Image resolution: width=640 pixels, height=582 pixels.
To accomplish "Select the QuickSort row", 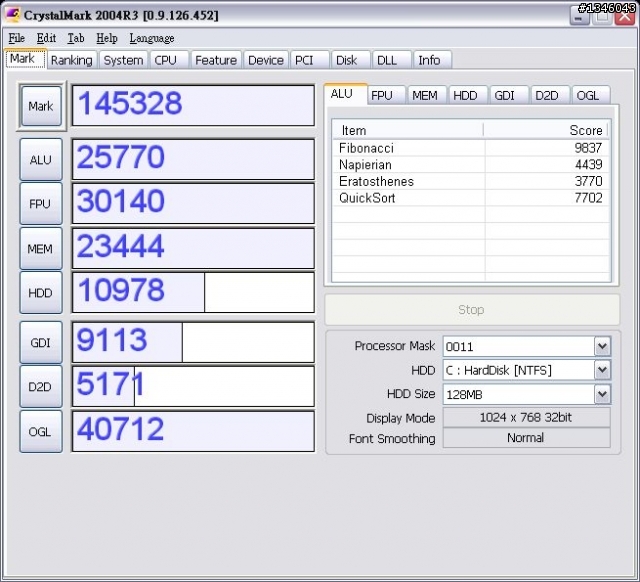I will point(471,198).
